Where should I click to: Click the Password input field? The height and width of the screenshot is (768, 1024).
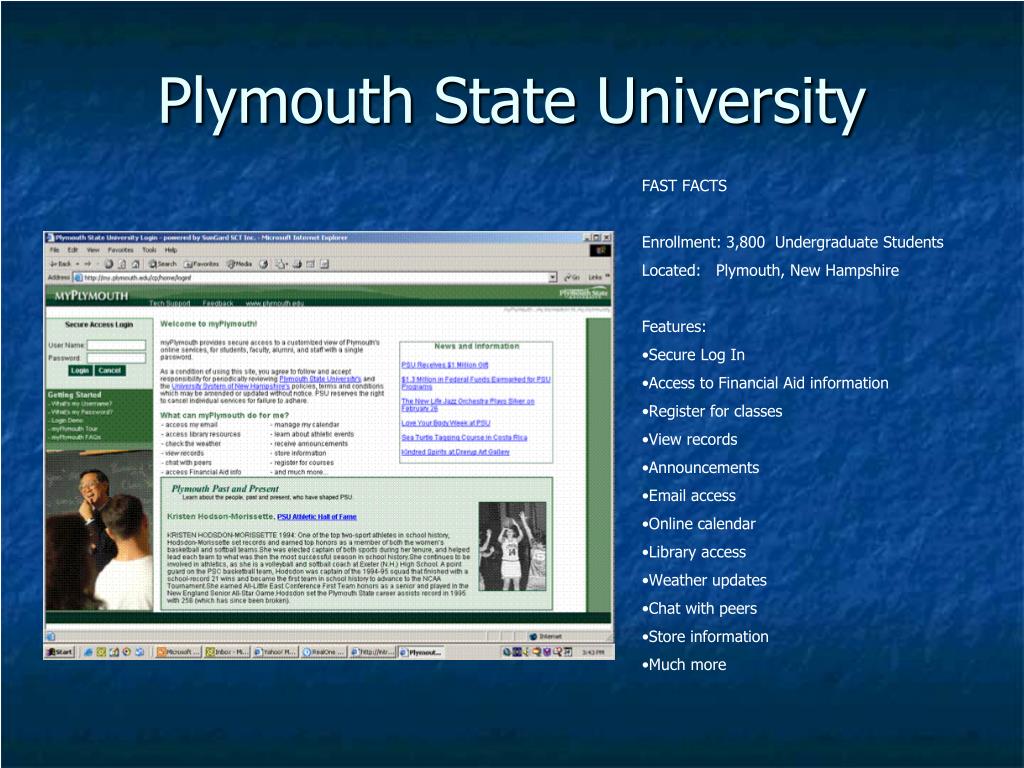[x=116, y=358]
